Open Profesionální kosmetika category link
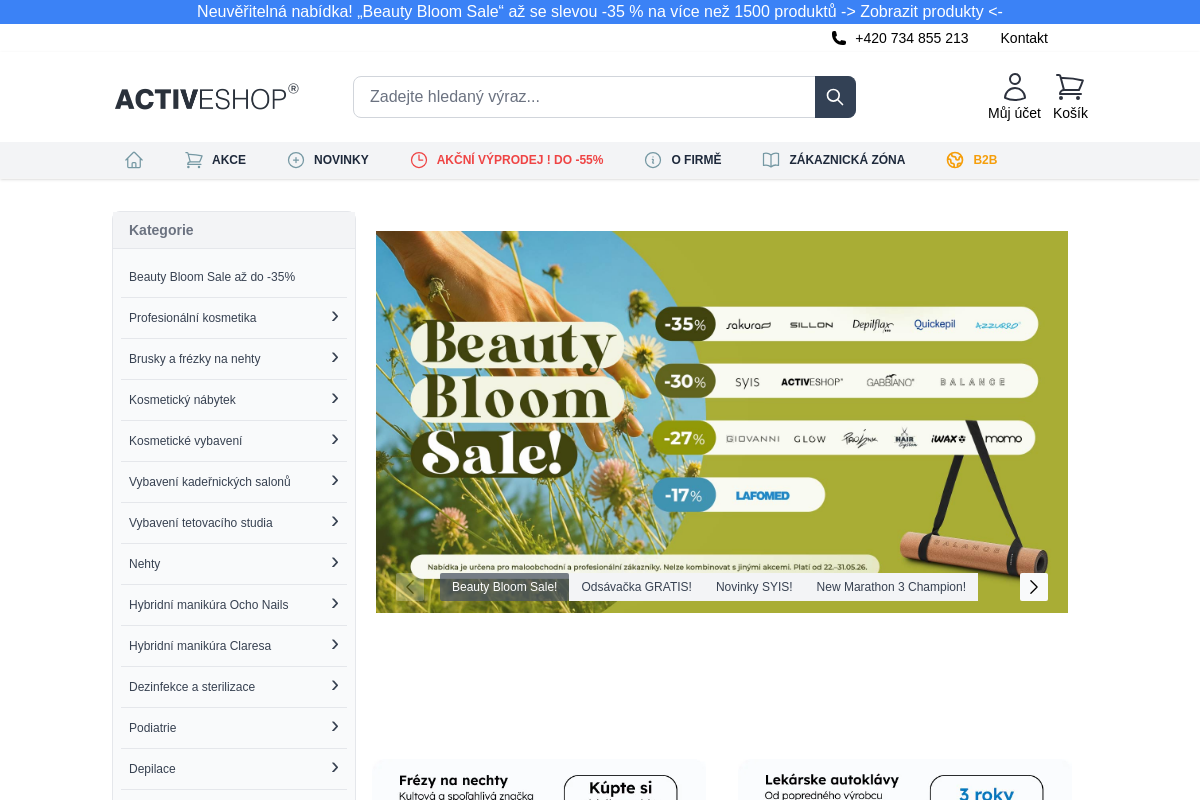1200x800 pixels. click(x=193, y=318)
